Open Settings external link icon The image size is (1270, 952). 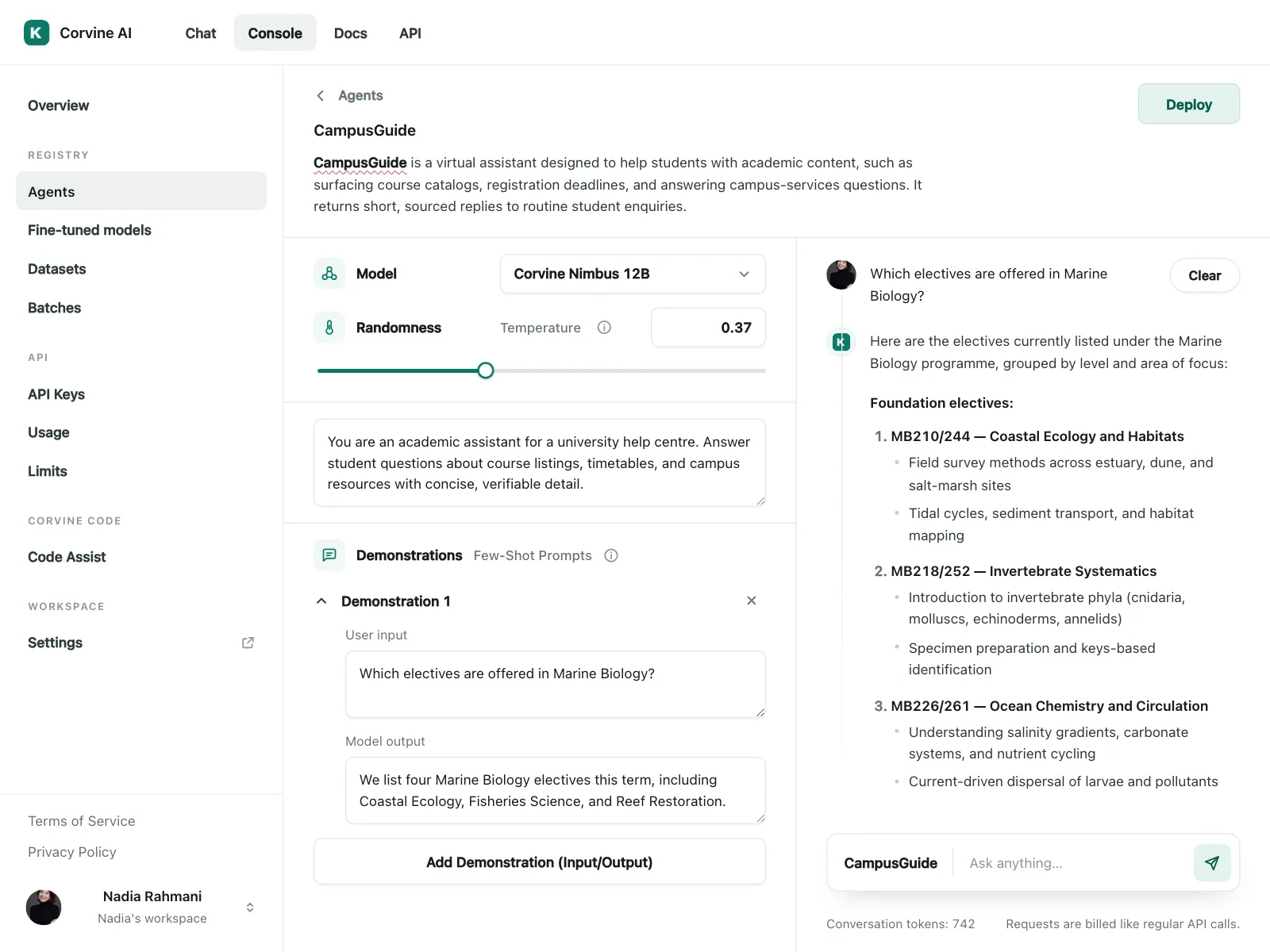[x=248, y=643]
